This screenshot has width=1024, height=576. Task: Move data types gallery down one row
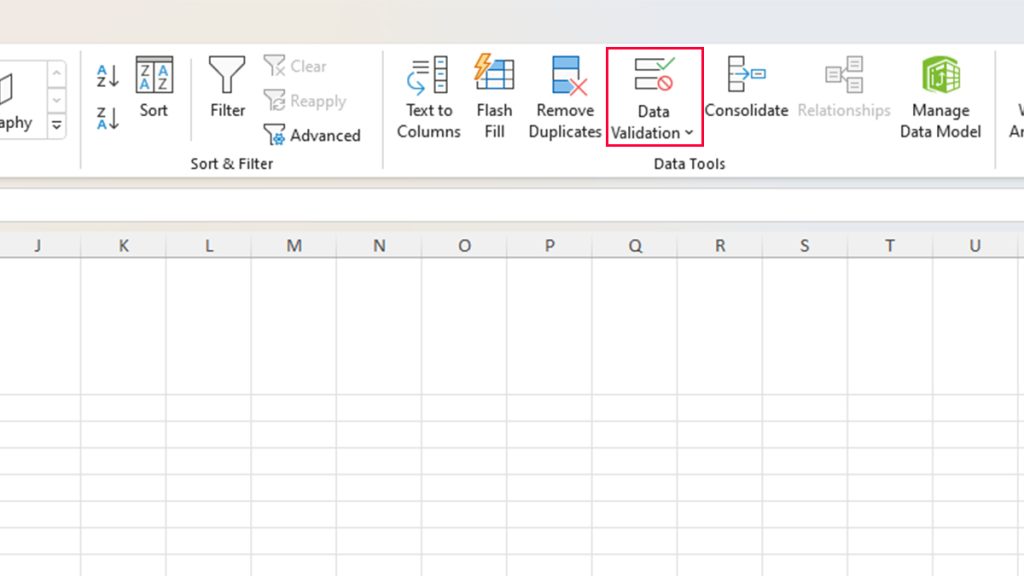[x=57, y=100]
